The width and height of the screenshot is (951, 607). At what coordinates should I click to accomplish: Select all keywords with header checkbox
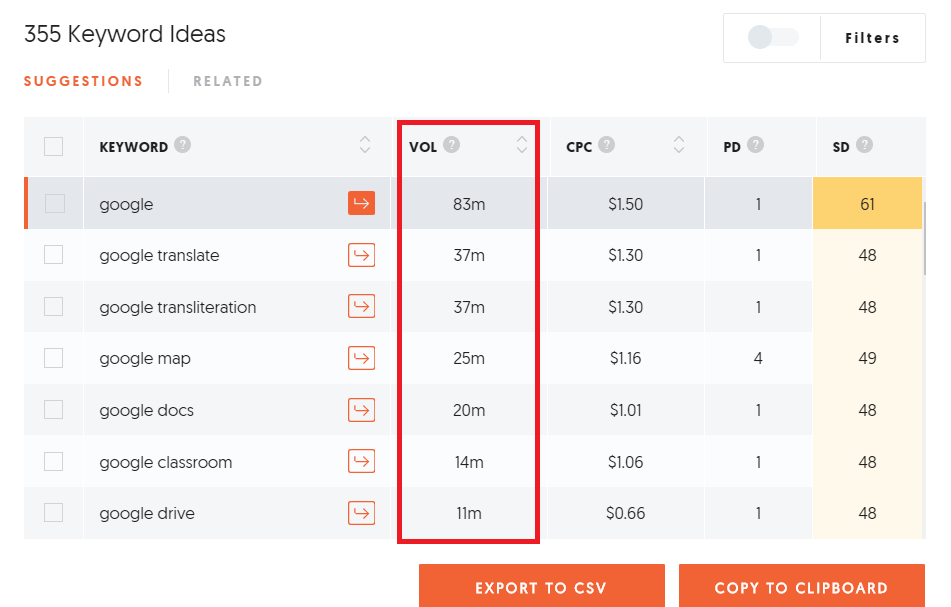tap(54, 147)
